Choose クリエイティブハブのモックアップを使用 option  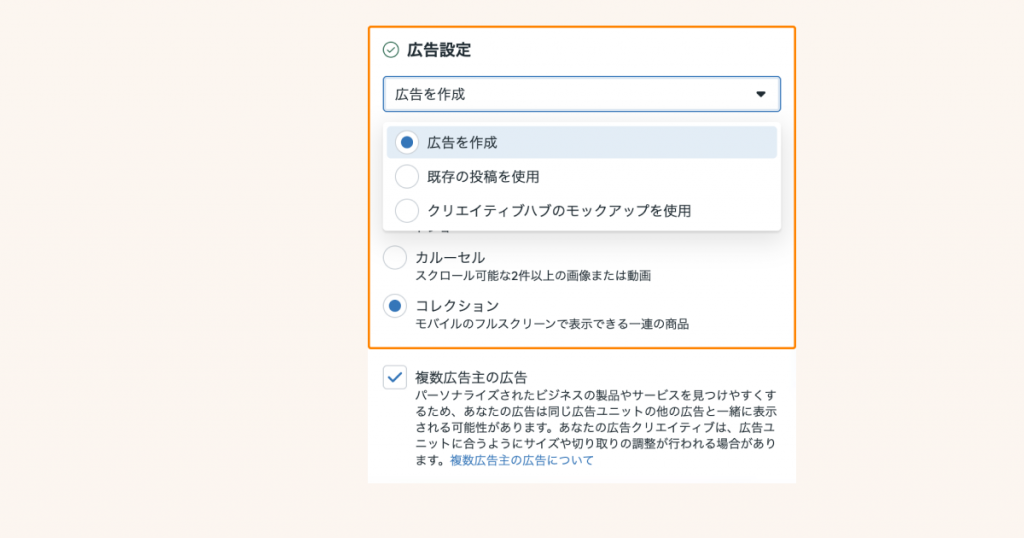581,210
